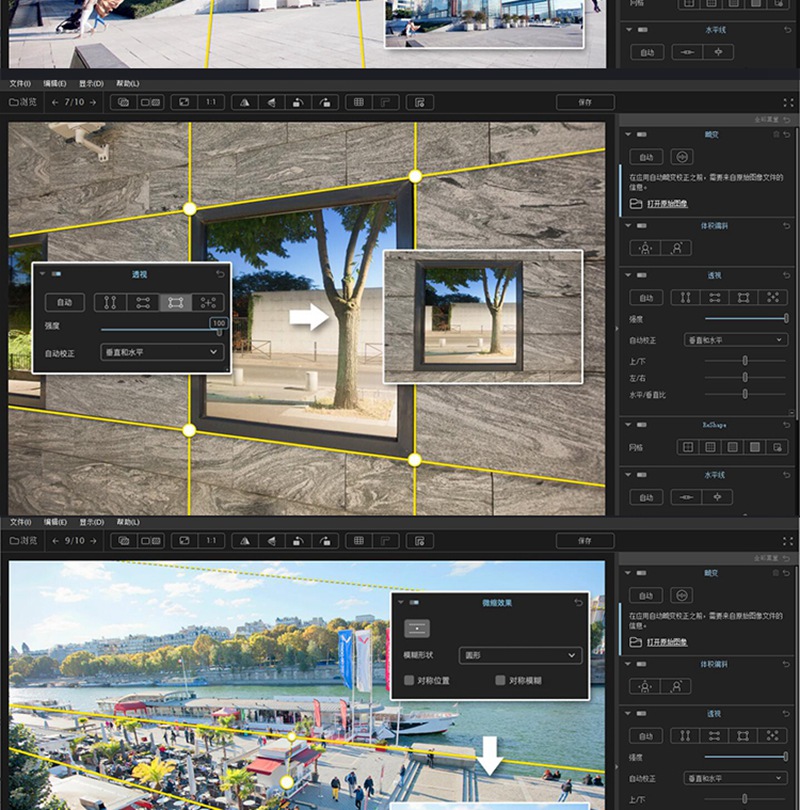The image size is (800, 810).
Task: Open the 模糊形状 dropdown showing 圆形
Action: (519, 655)
